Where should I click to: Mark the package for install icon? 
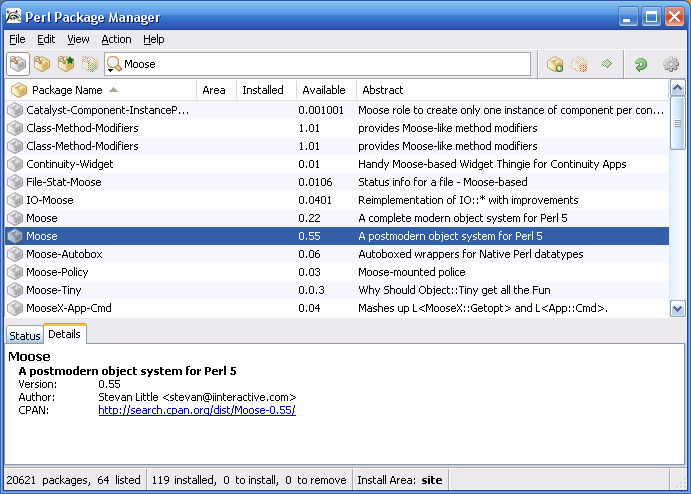click(x=555, y=64)
